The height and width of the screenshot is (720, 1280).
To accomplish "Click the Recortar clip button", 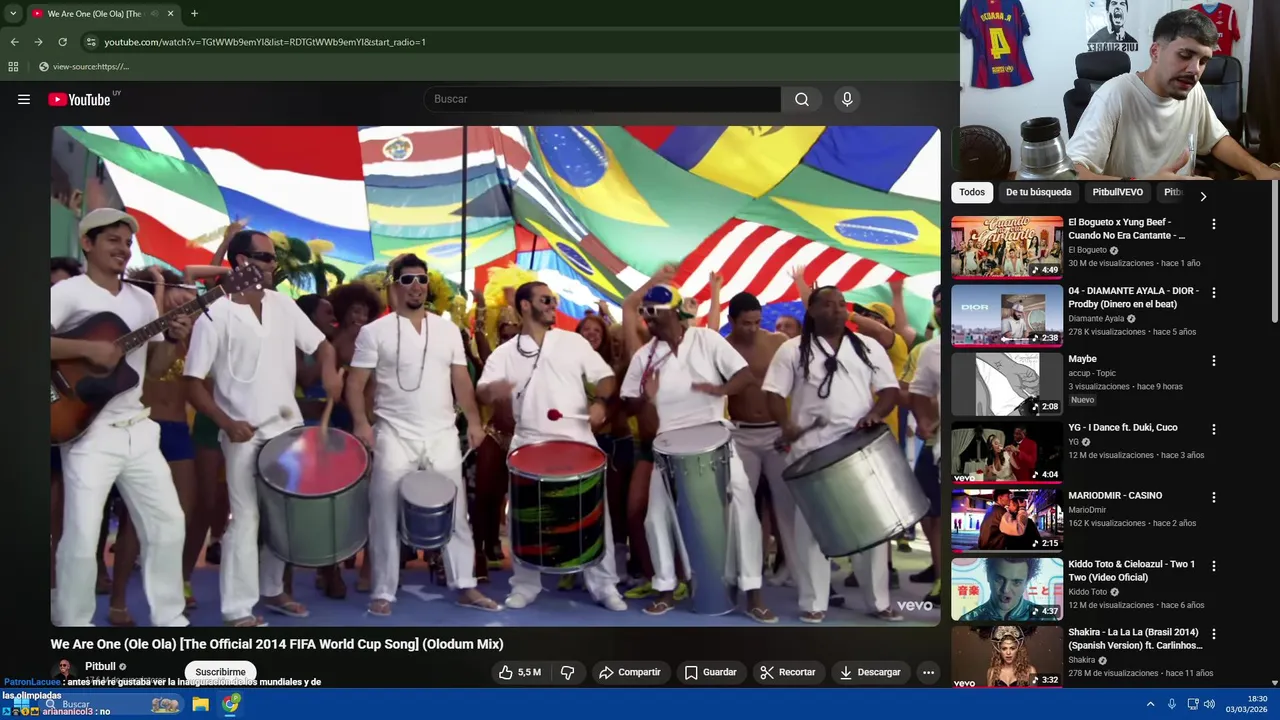I will 787,672.
